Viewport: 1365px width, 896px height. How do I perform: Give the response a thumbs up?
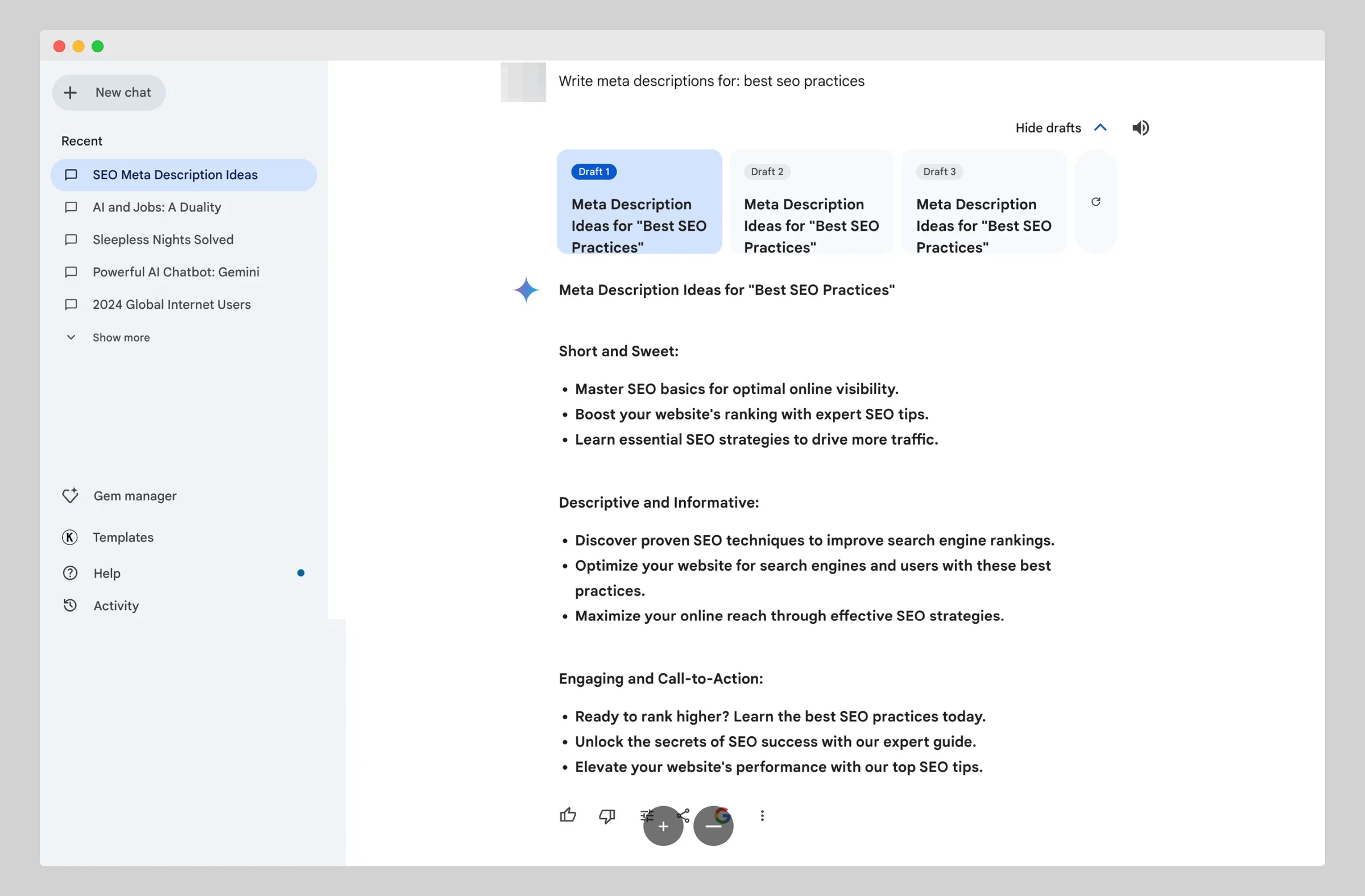point(568,815)
